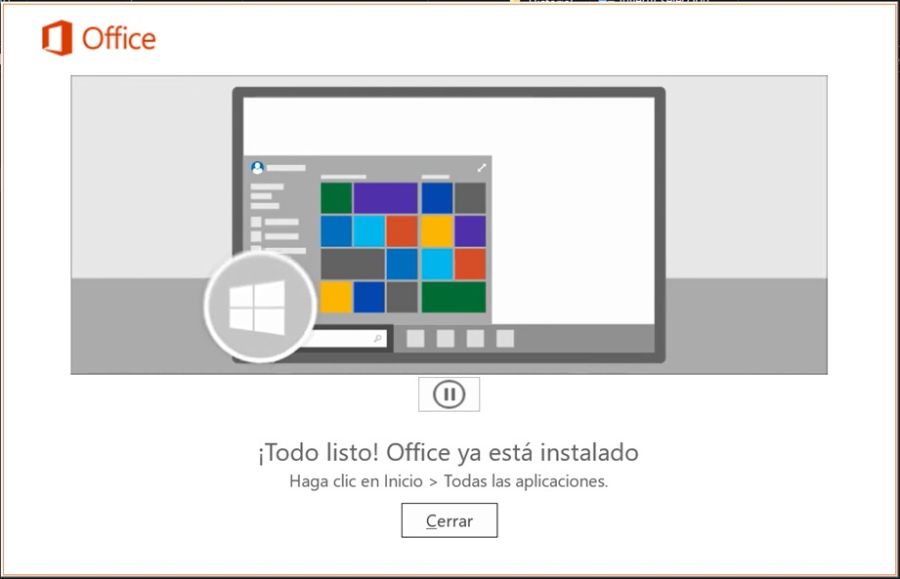Click the orange tile between cyan and yellow tiles

[402, 231]
